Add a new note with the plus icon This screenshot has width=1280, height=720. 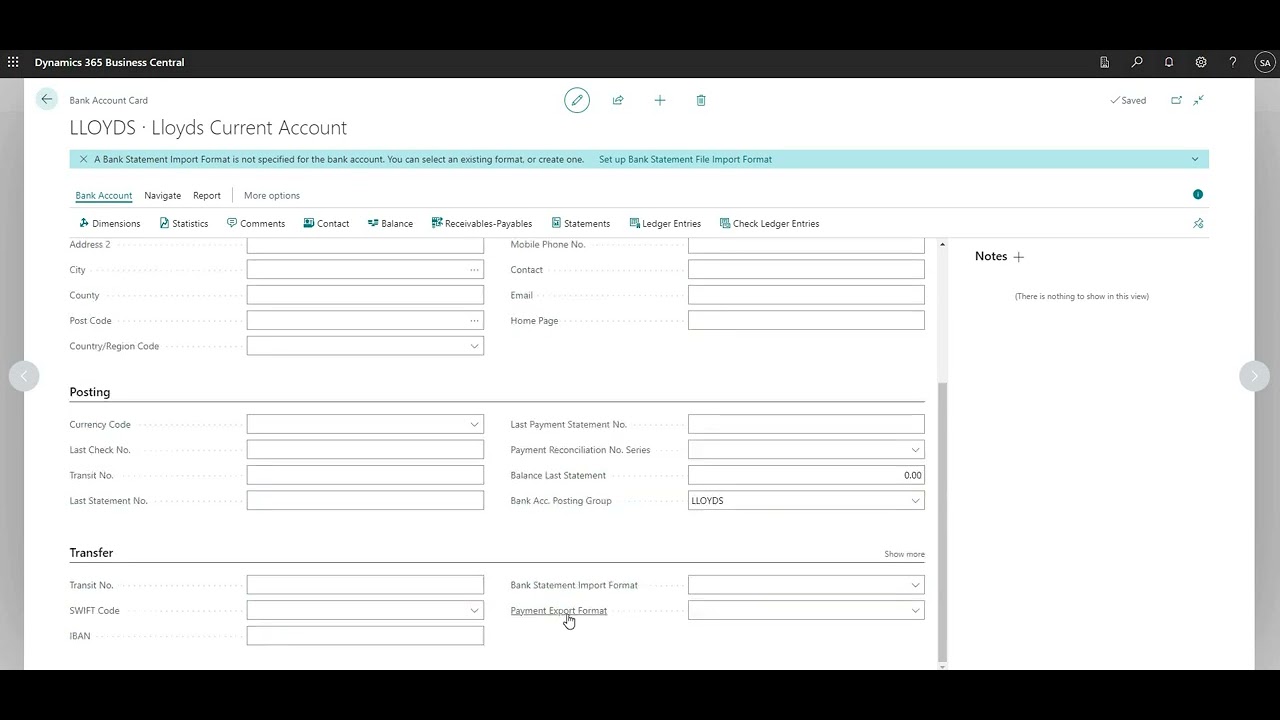point(1019,257)
